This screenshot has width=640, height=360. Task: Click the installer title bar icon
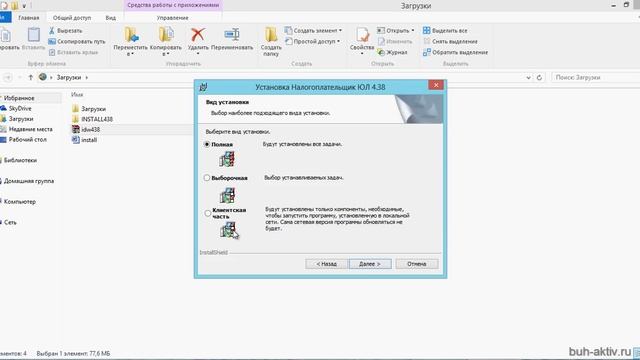[203, 87]
